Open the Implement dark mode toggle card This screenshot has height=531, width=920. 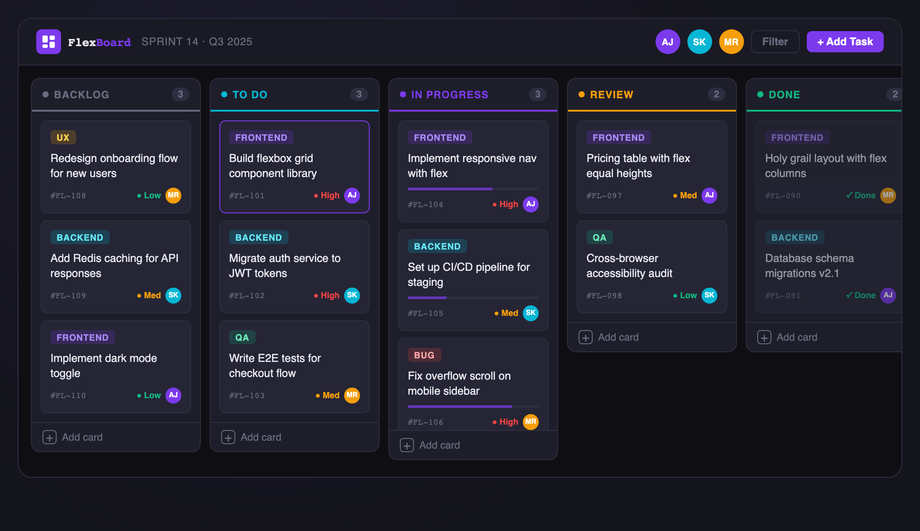point(116,366)
